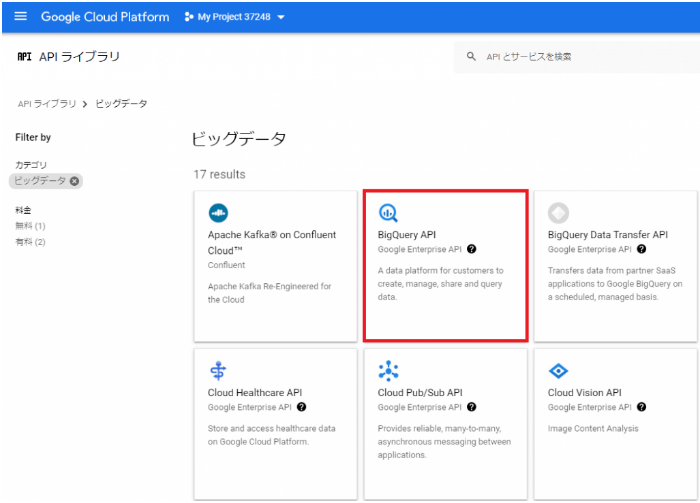
Task: Click 'Apache Kafka Re-Engineered for the Cloud' text
Action: tap(269, 293)
